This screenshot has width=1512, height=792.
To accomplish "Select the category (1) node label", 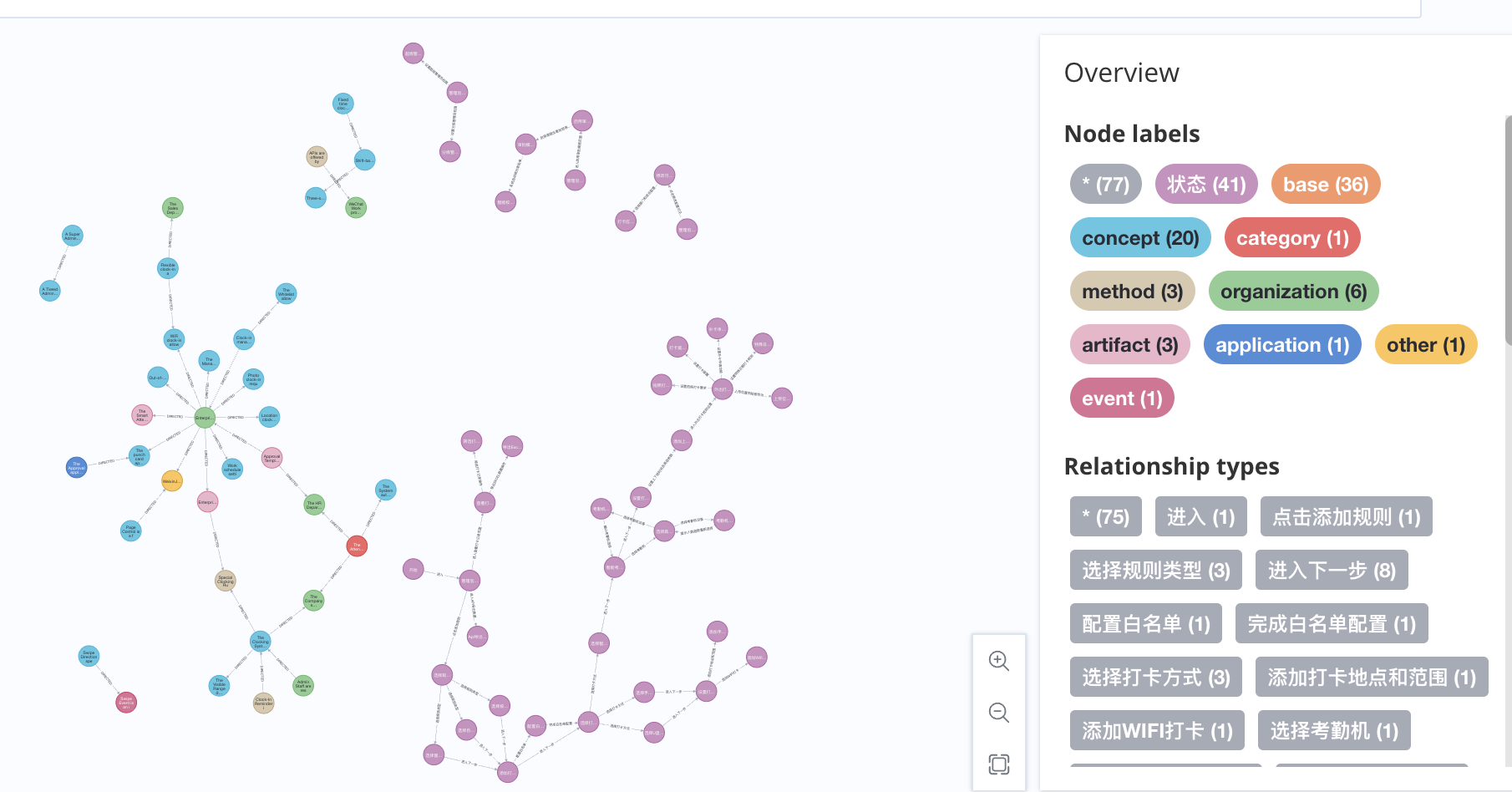I will point(1291,238).
